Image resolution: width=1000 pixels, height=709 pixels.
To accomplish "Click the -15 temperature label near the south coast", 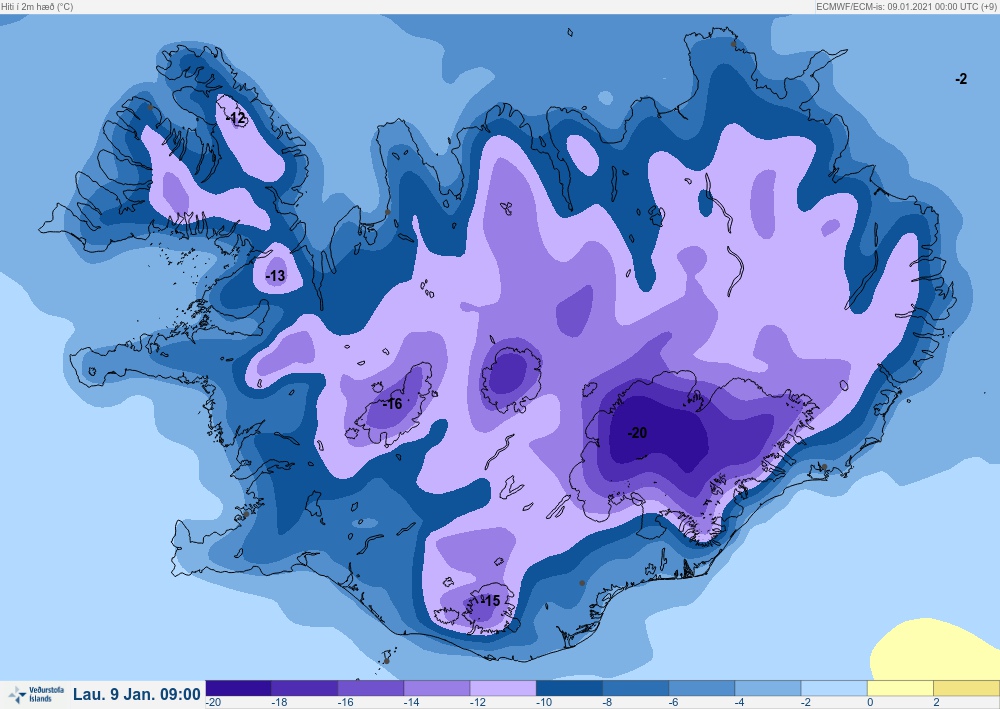I will [490, 601].
